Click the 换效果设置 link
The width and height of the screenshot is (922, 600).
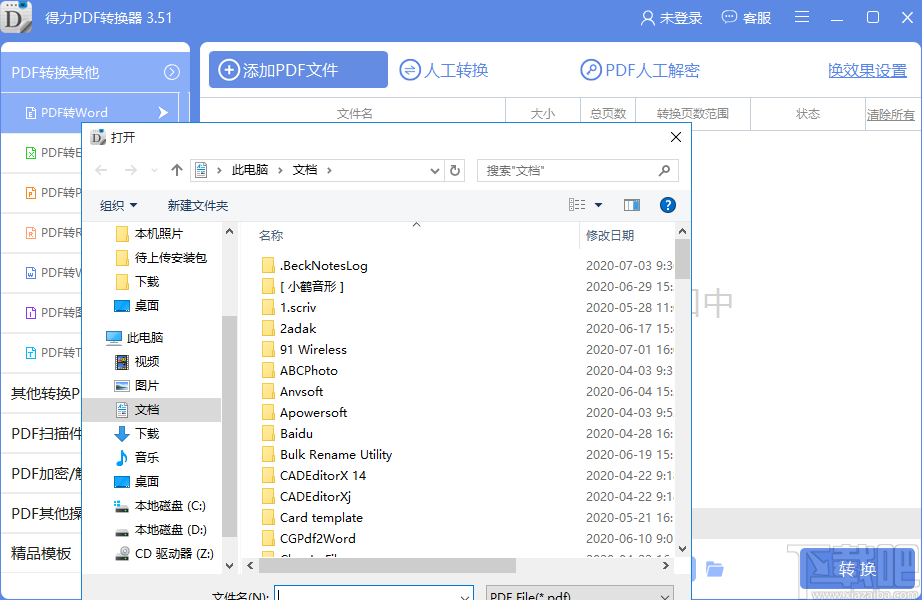pos(867,70)
